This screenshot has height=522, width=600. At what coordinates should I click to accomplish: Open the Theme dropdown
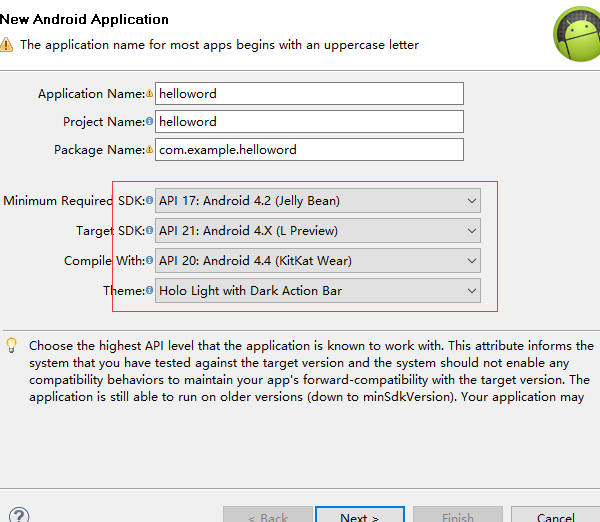318,291
